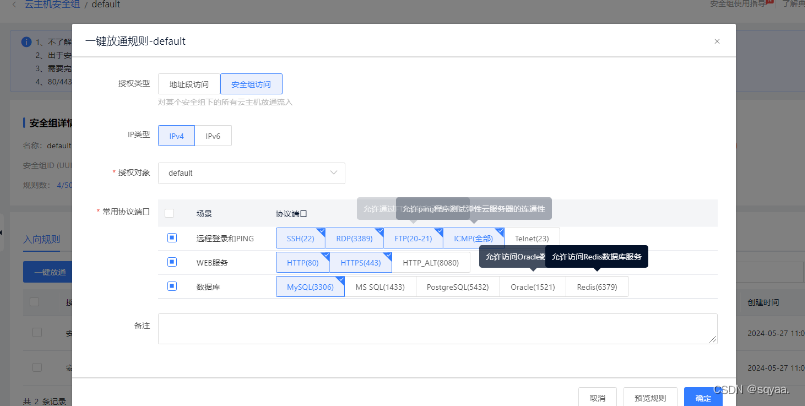
Task: Toggle the 数据库 row checkbox
Action: click(x=172, y=287)
